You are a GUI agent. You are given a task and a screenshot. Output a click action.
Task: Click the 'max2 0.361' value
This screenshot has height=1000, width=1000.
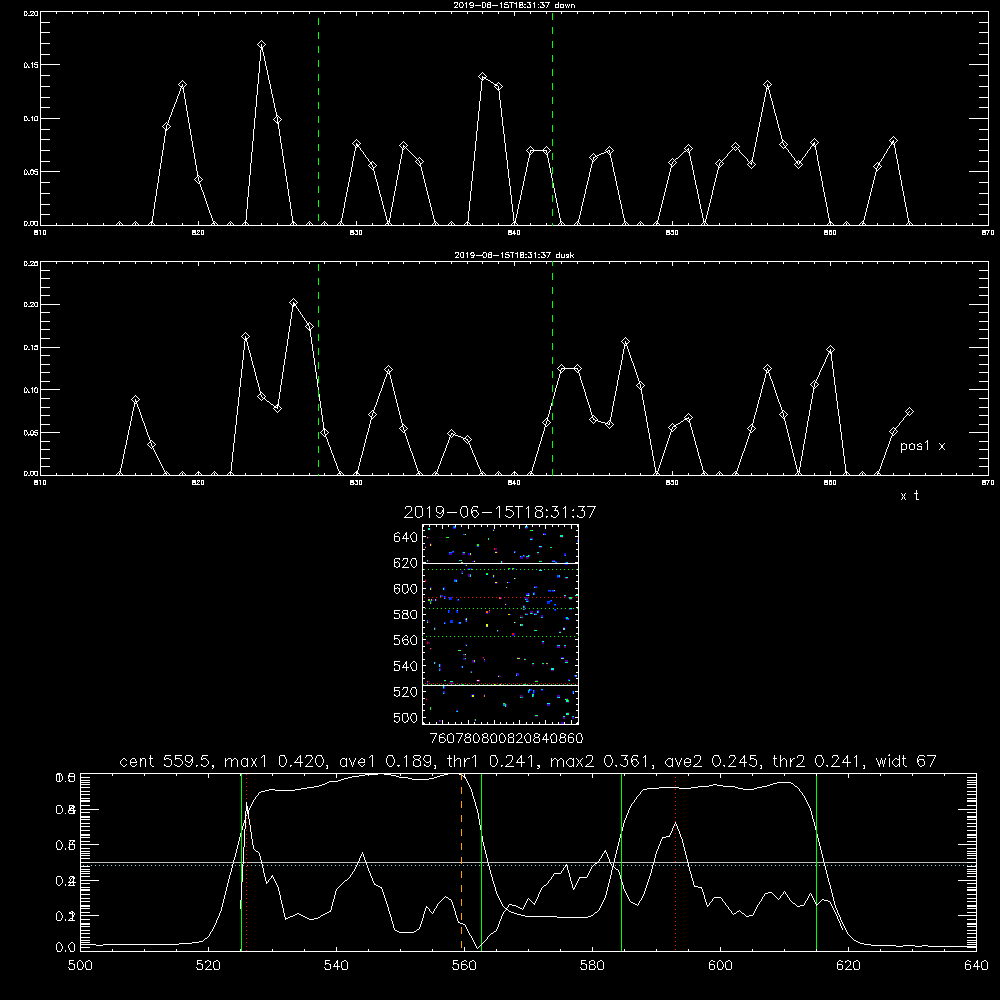click(x=601, y=761)
